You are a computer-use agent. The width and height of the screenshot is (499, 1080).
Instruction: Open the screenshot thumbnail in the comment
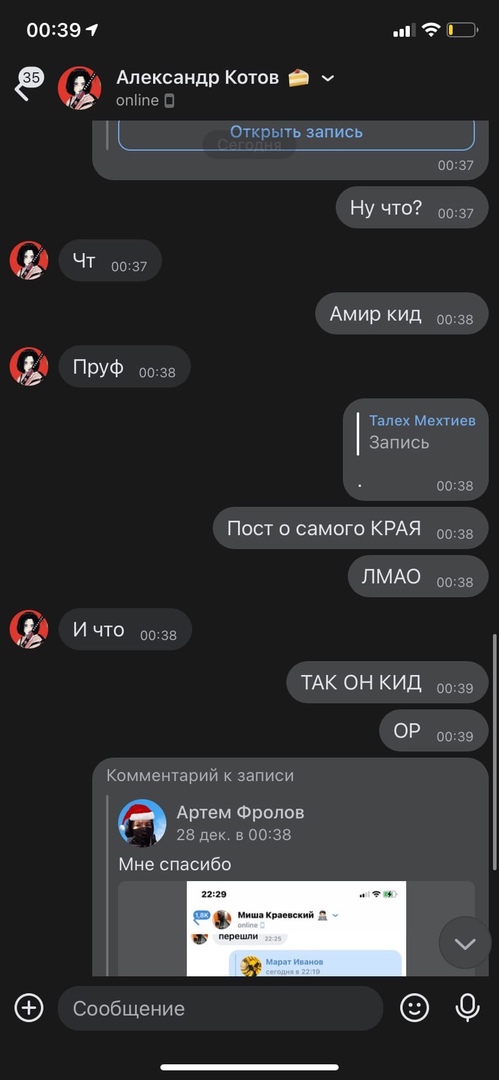[296, 928]
